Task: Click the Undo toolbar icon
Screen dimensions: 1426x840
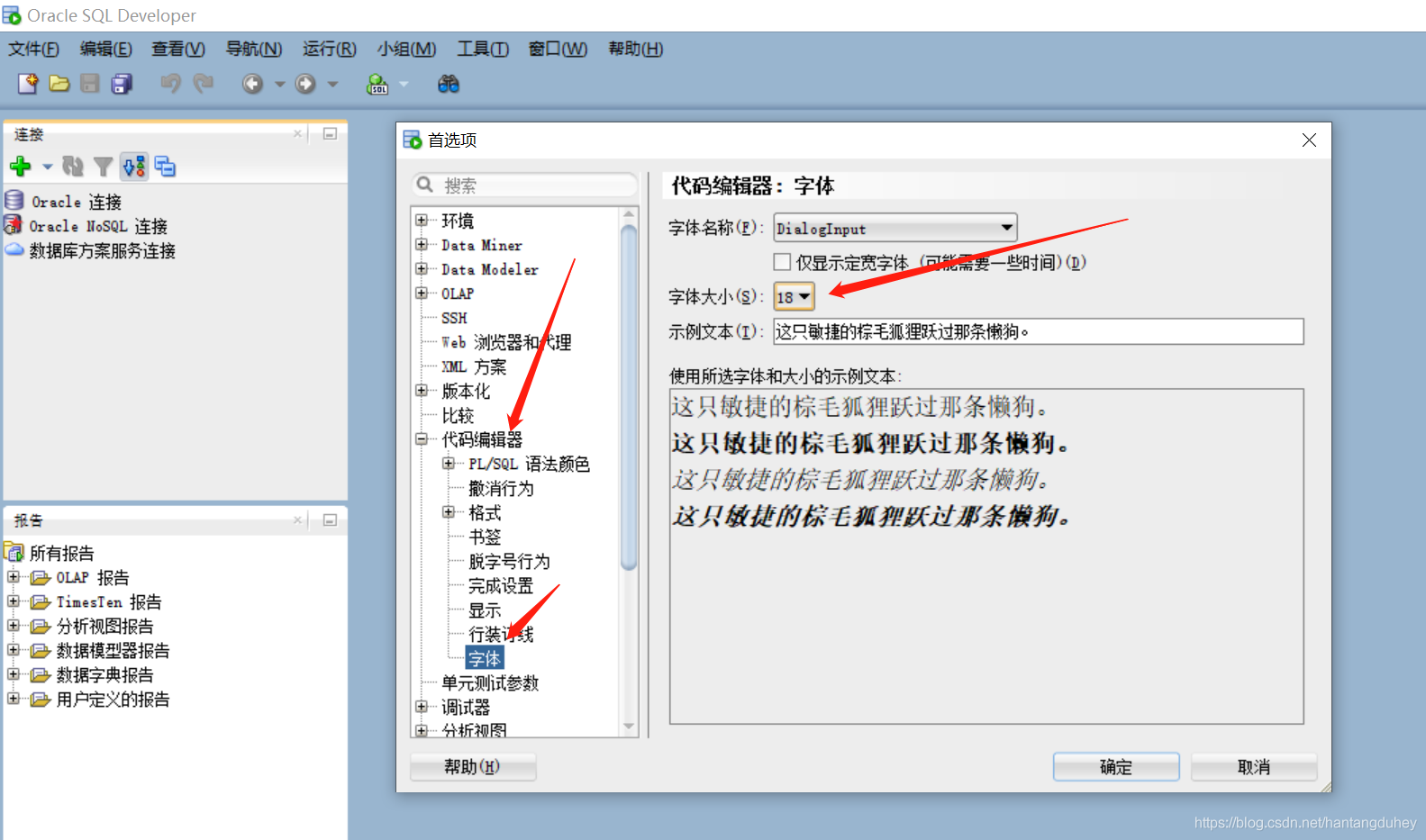Action: coord(170,84)
